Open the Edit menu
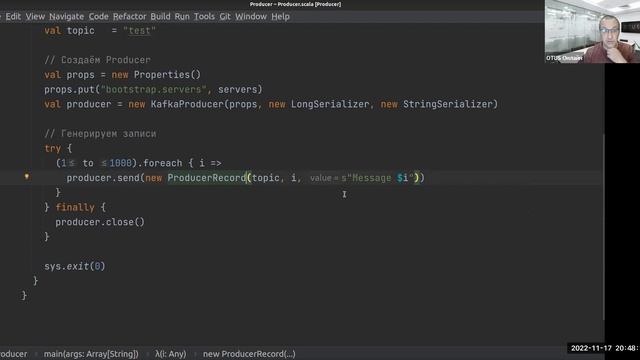 click(13, 16)
